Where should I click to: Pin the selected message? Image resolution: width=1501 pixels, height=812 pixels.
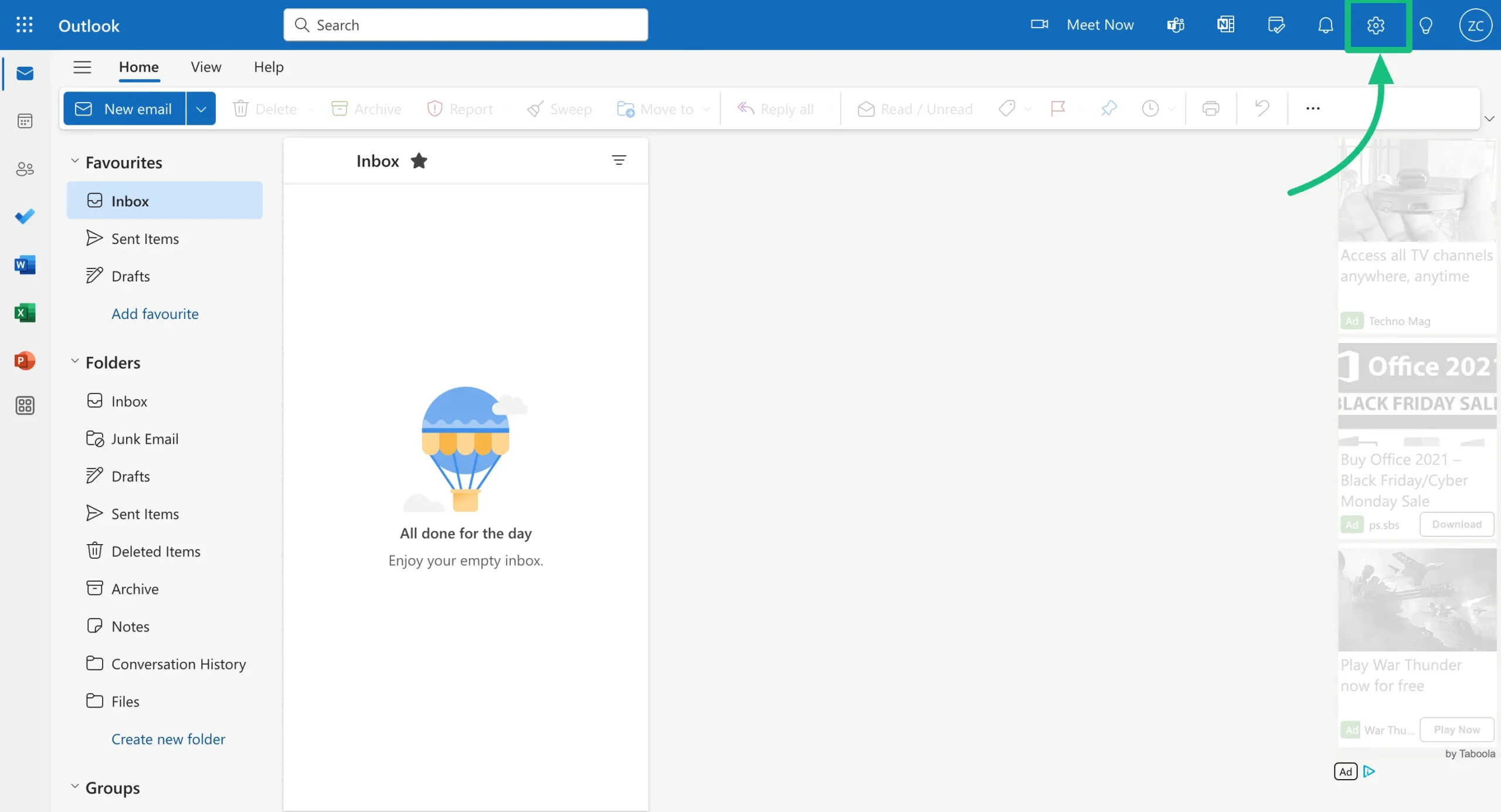(1108, 108)
